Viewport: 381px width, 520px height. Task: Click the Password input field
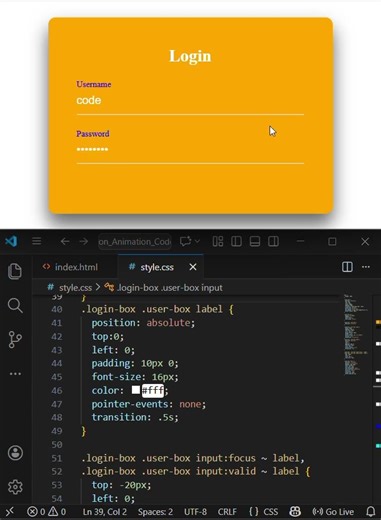coord(190,150)
